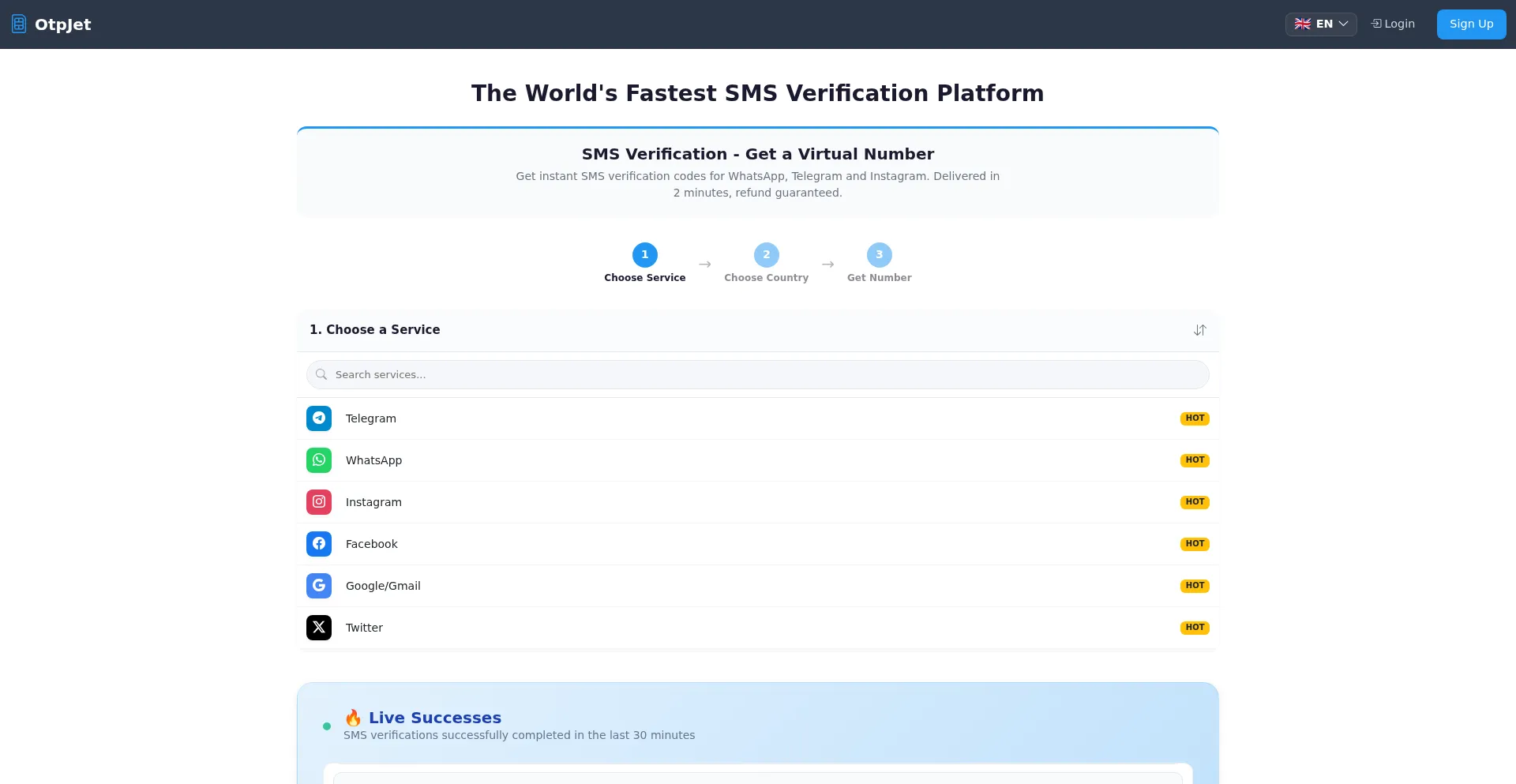Select the Telegram service name
1516x784 pixels.
pos(371,418)
